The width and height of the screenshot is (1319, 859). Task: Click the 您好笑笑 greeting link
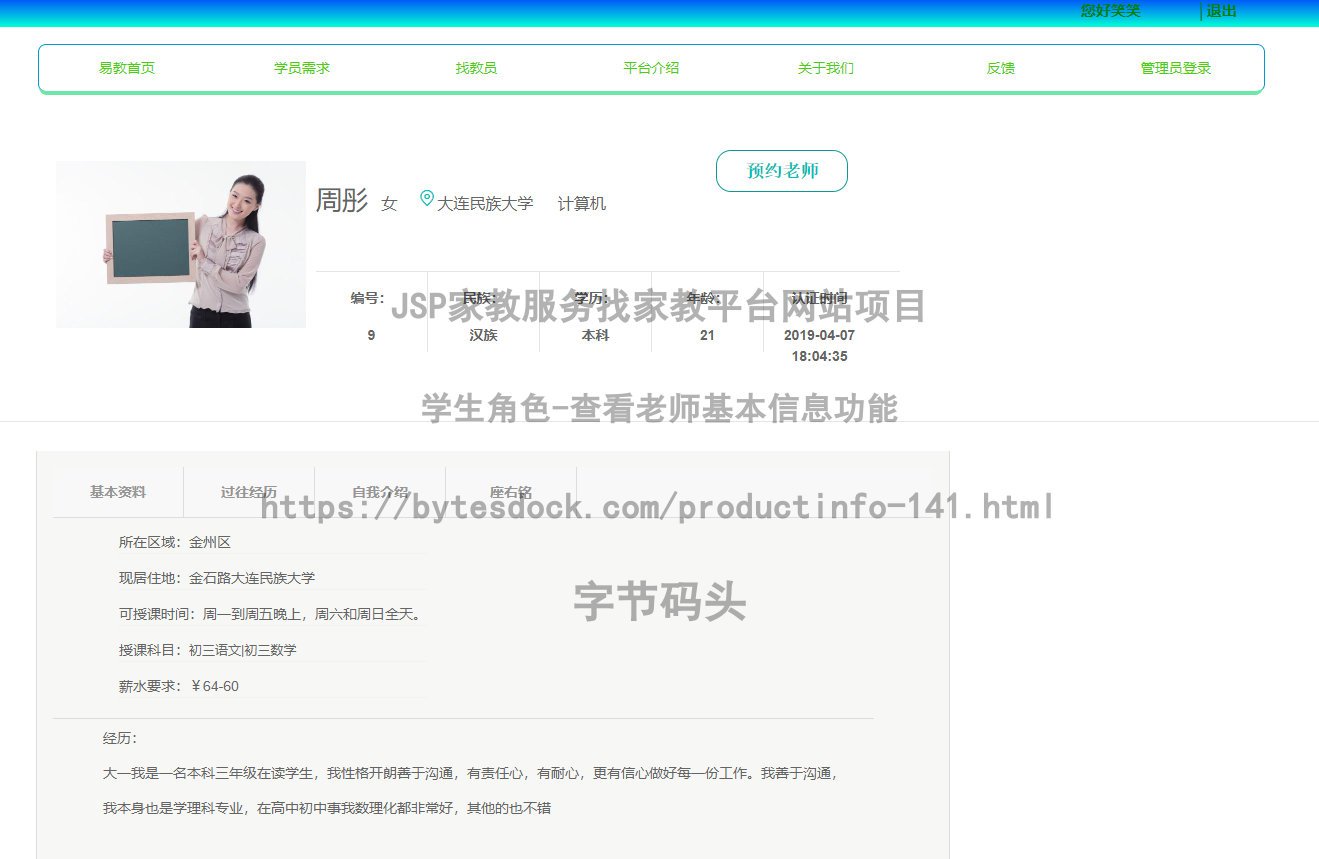click(x=1108, y=11)
